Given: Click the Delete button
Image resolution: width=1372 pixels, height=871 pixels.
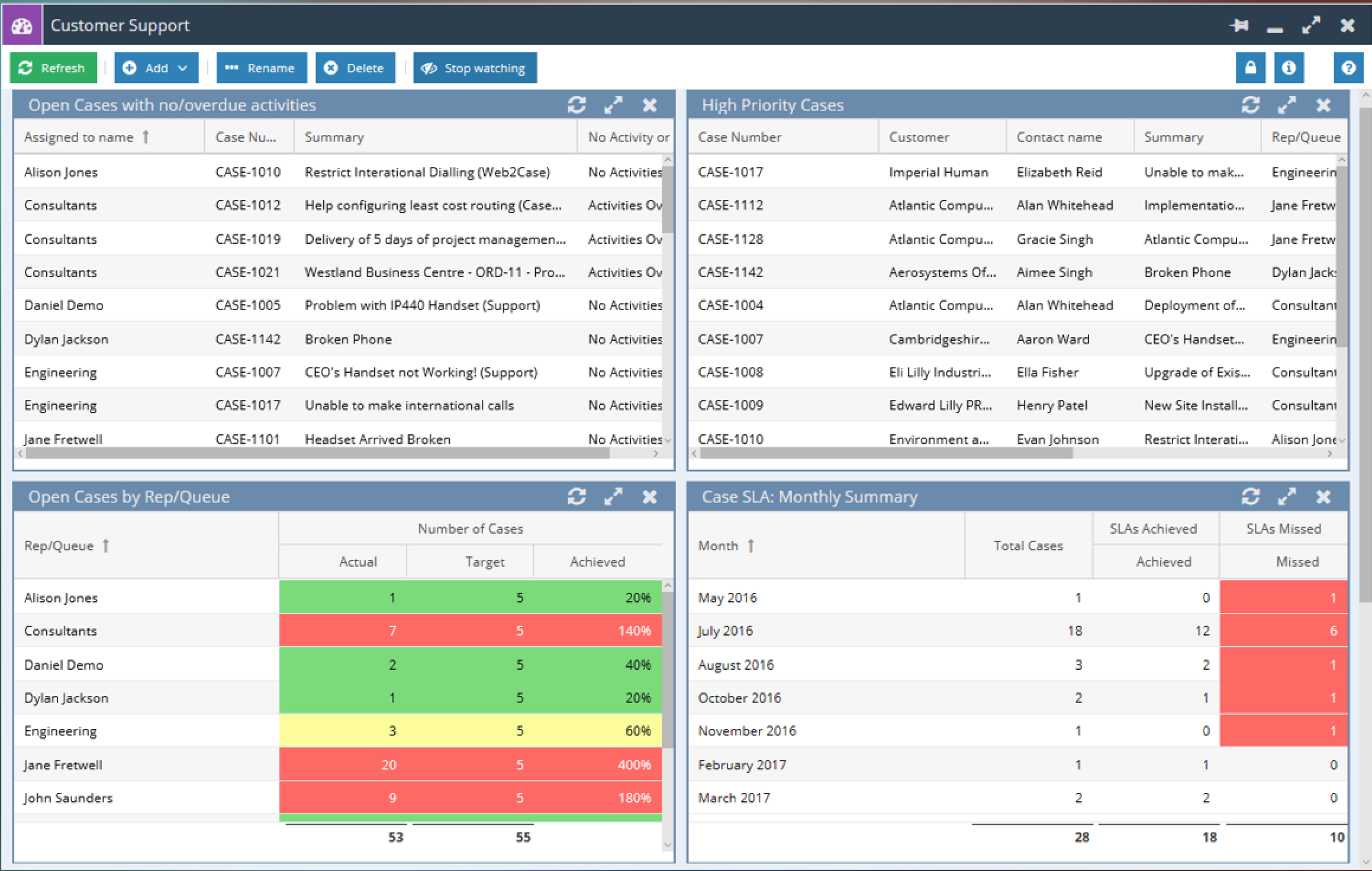Looking at the screenshot, I should pos(355,68).
